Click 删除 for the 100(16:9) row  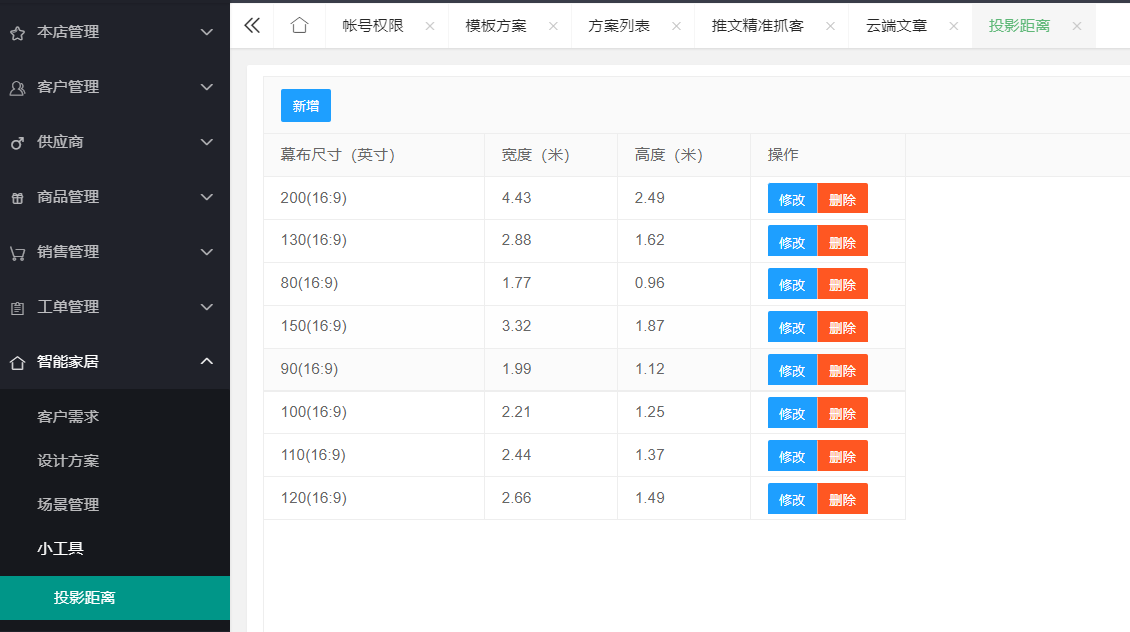pos(842,414)
